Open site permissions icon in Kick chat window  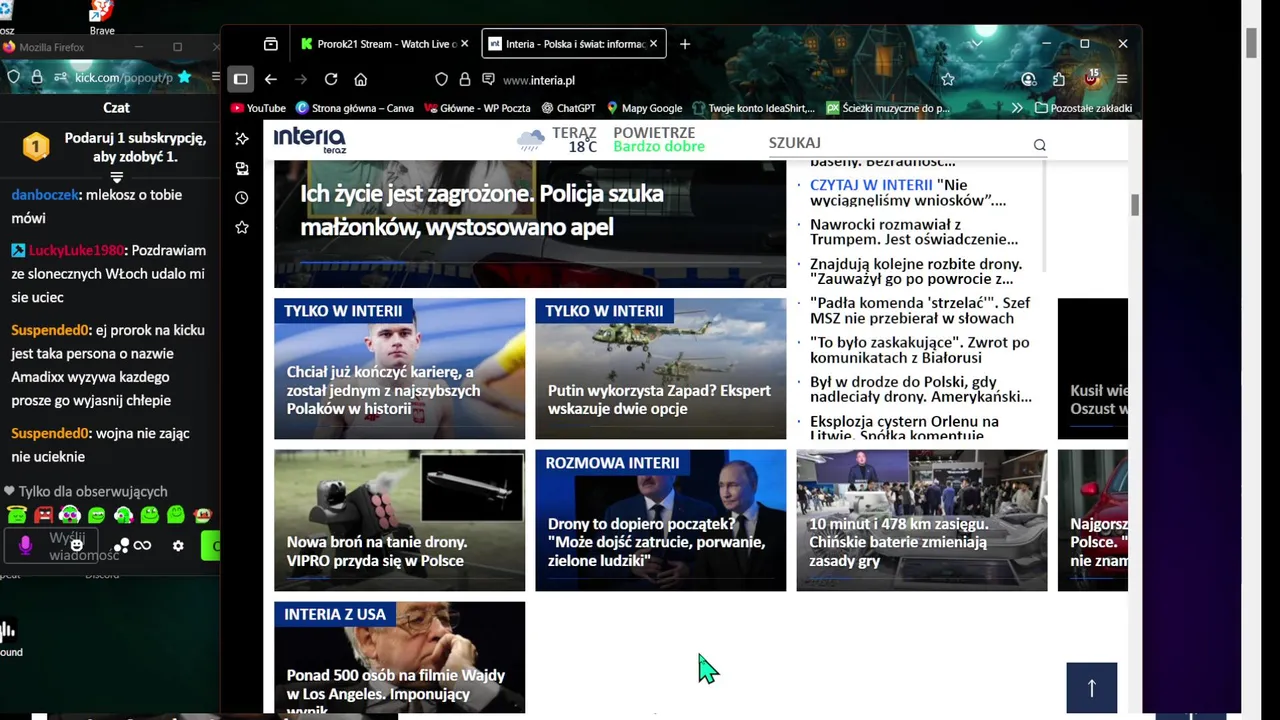(x=59, y=77)
